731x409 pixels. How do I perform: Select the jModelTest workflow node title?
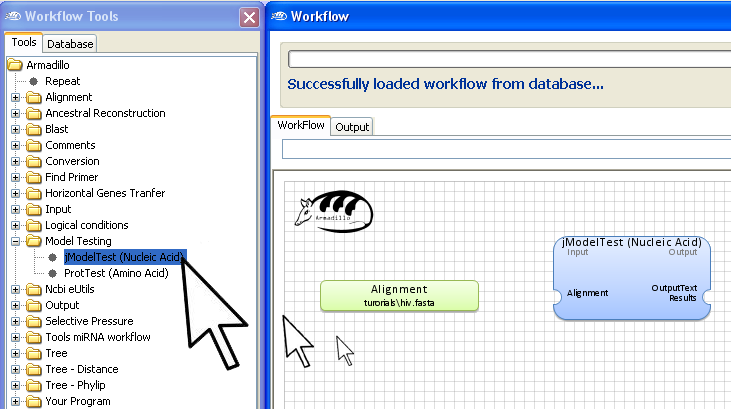[632, 242]
